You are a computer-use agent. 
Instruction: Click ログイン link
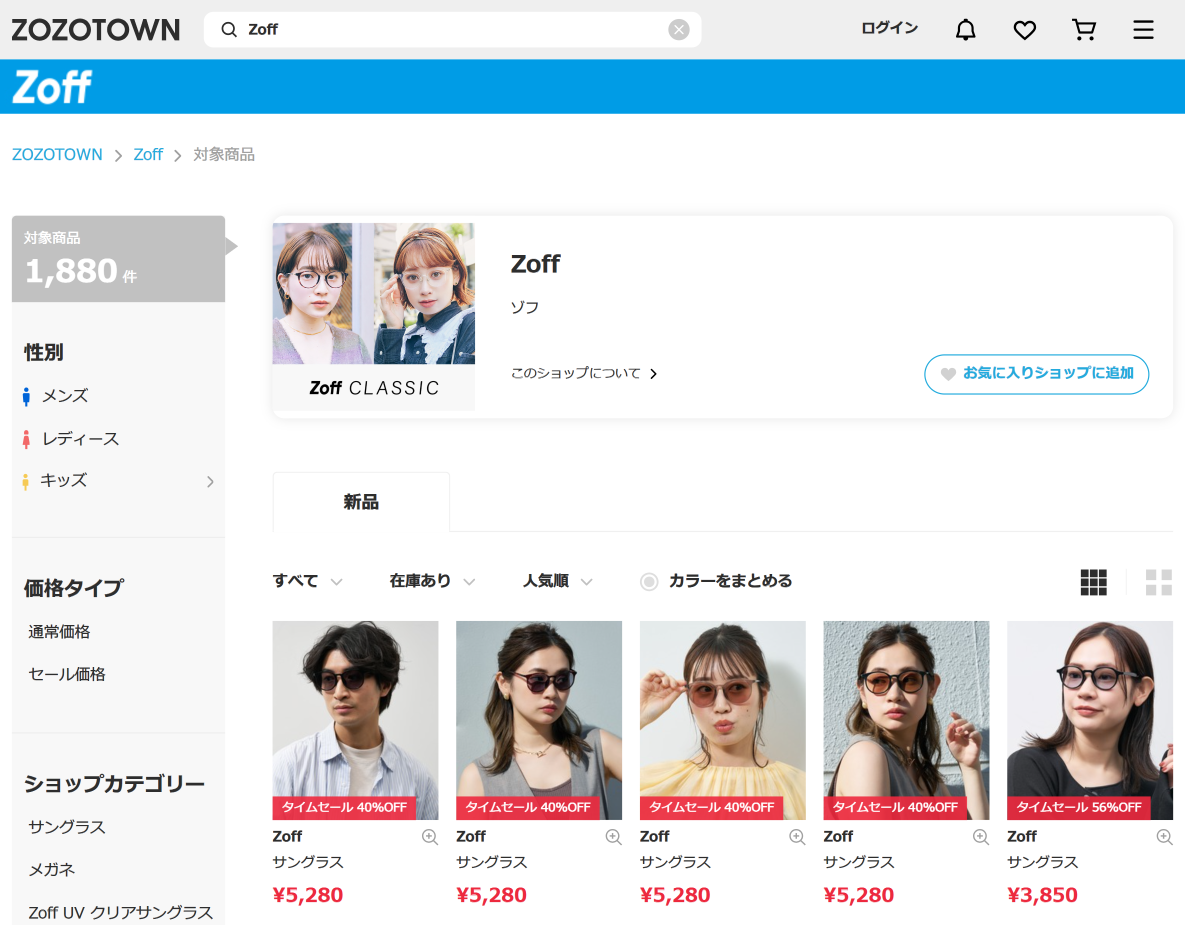coord(889,28)
